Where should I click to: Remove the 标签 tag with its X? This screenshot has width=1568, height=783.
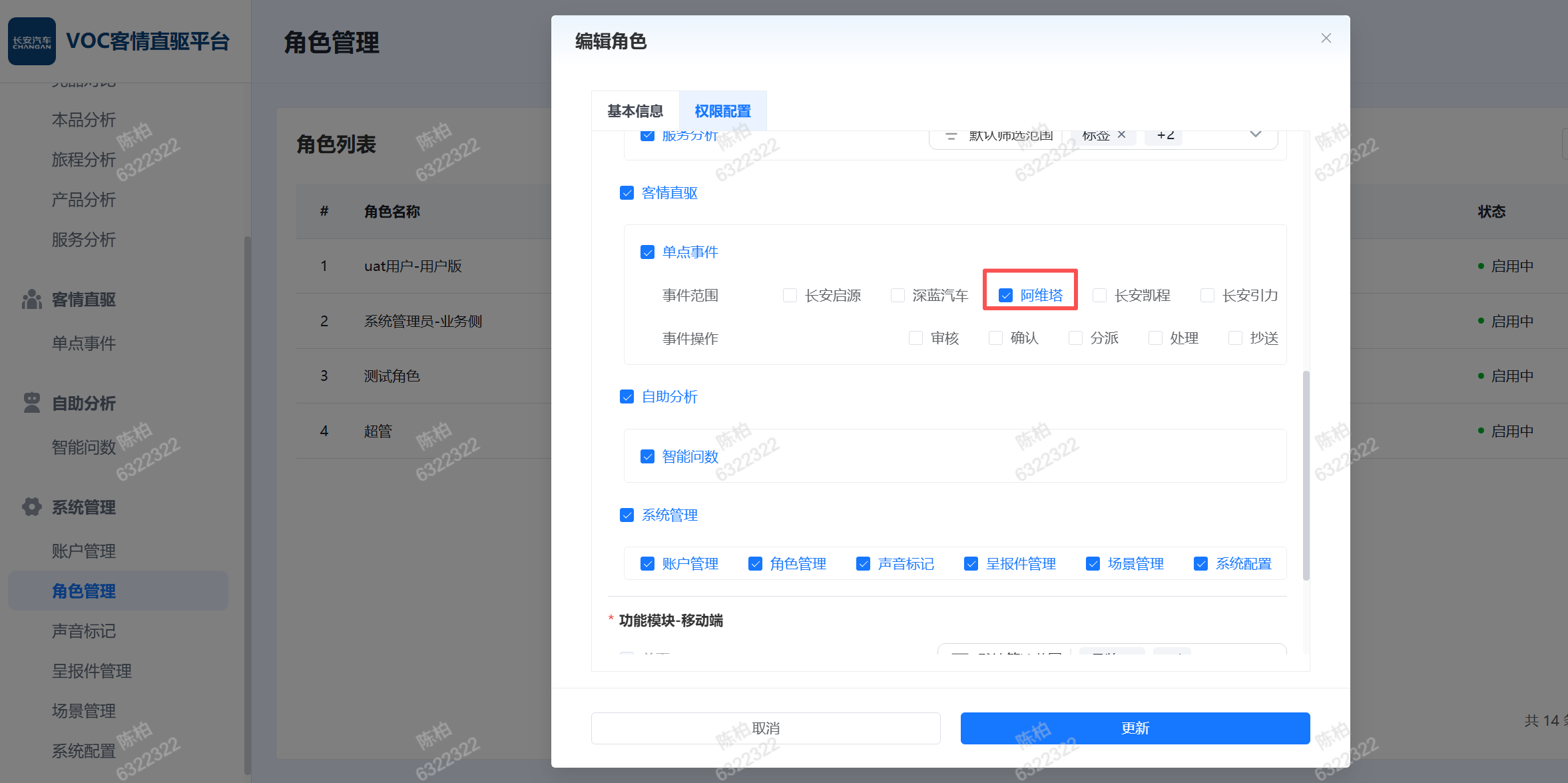point(1122,135)
